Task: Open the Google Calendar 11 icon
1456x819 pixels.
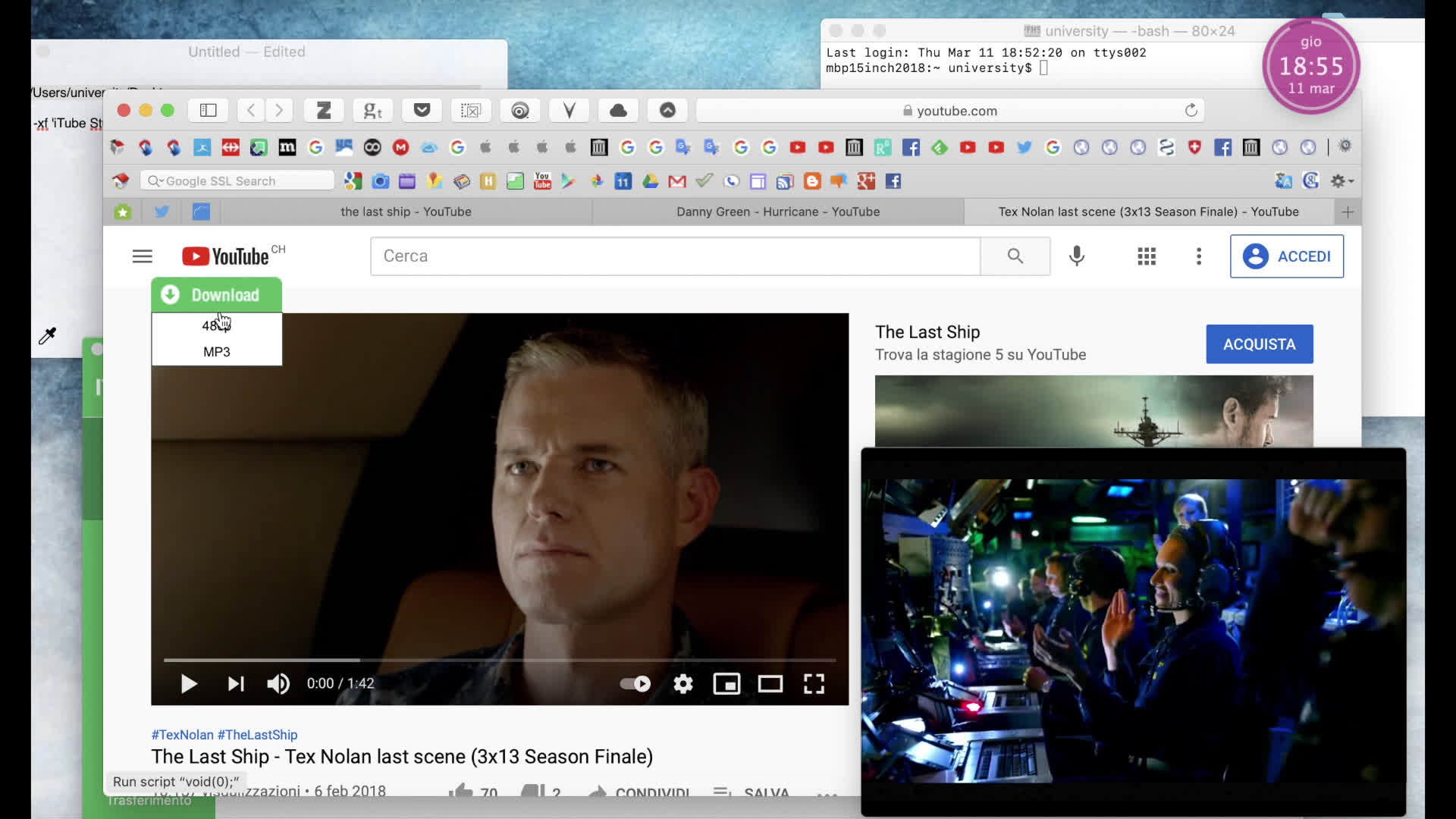Action: (x=623, y=181)
